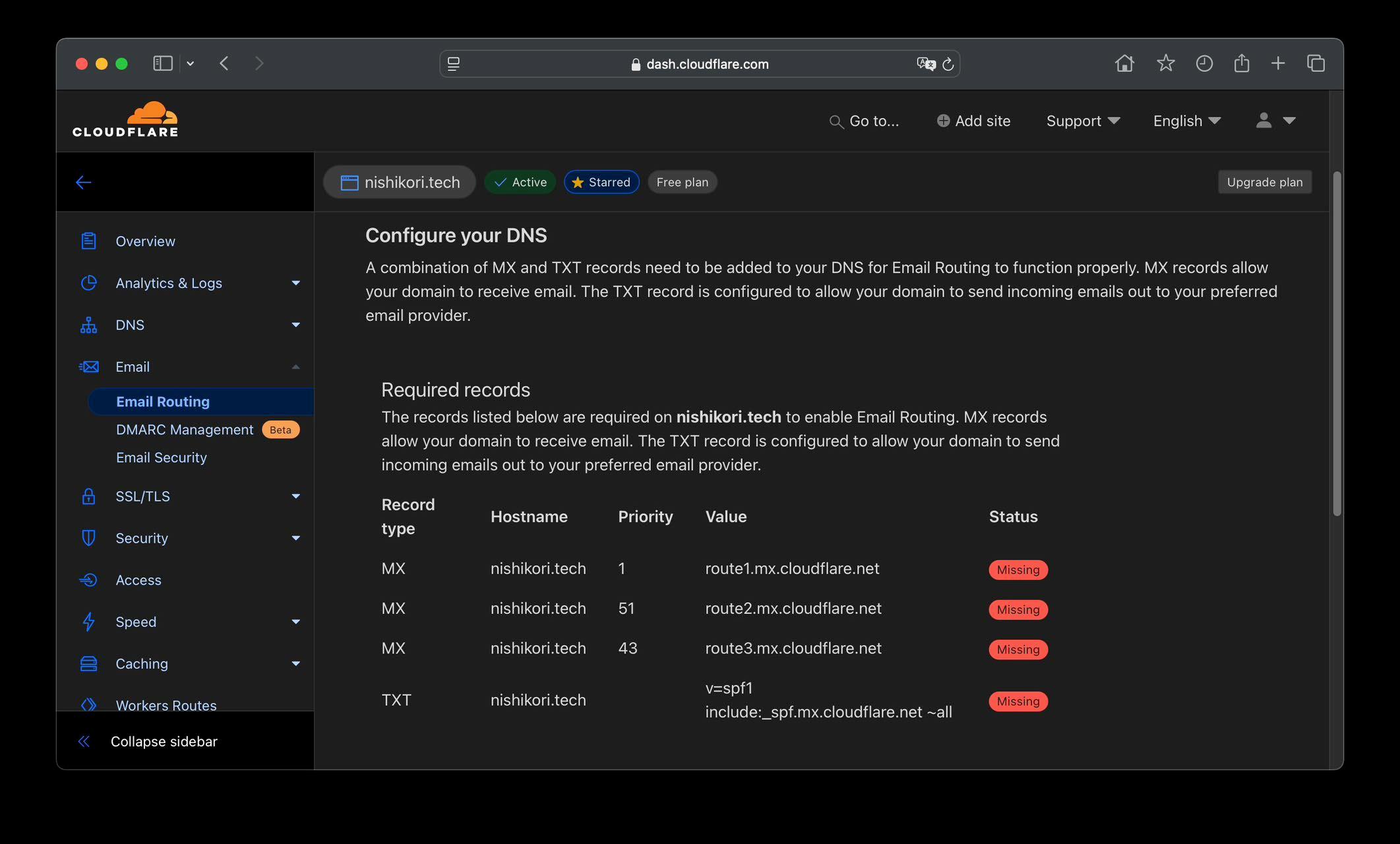Click the Add site link

(x=973, y=121)
